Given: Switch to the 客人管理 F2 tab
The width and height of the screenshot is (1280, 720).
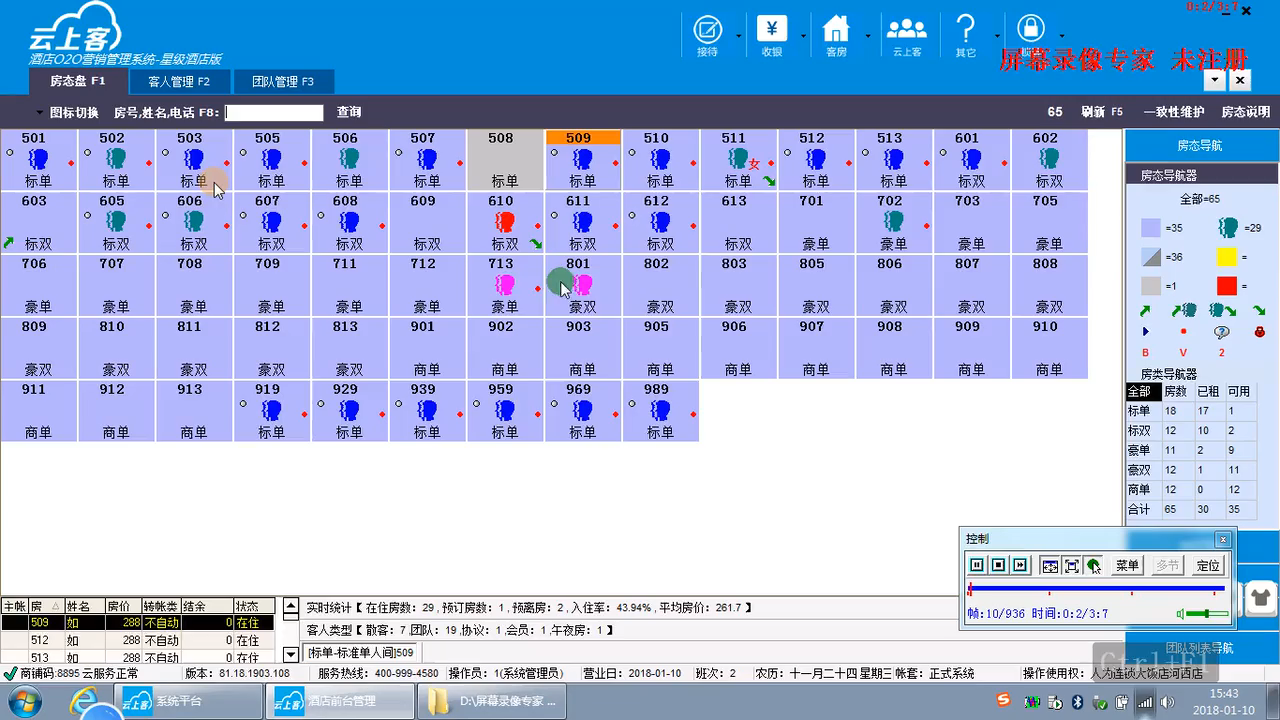Looking at the screenshot, I should tap(179, 82).
